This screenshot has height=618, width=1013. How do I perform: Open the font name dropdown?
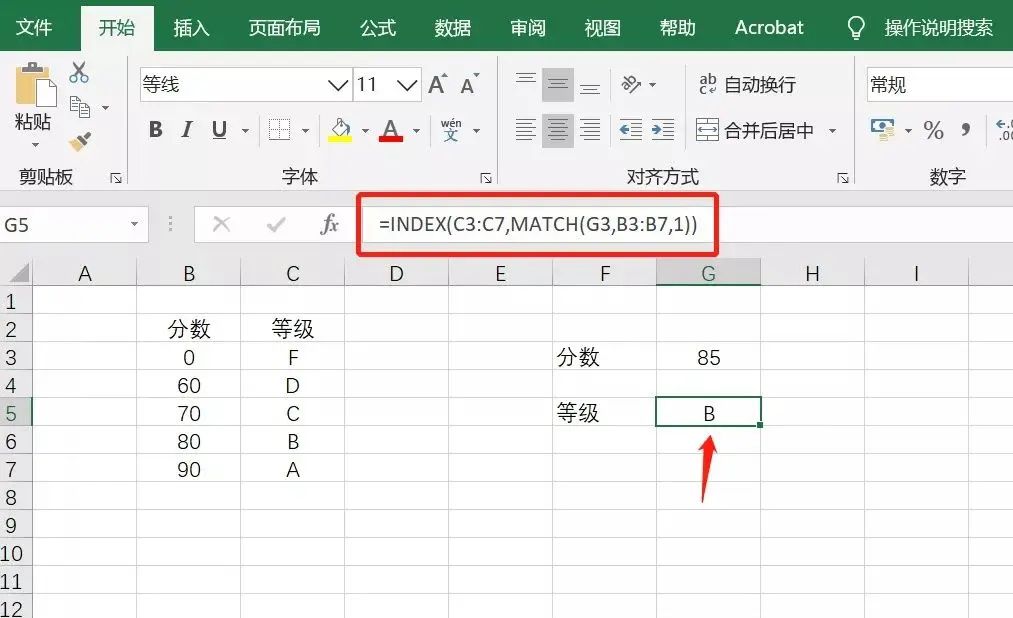(336, 84)
